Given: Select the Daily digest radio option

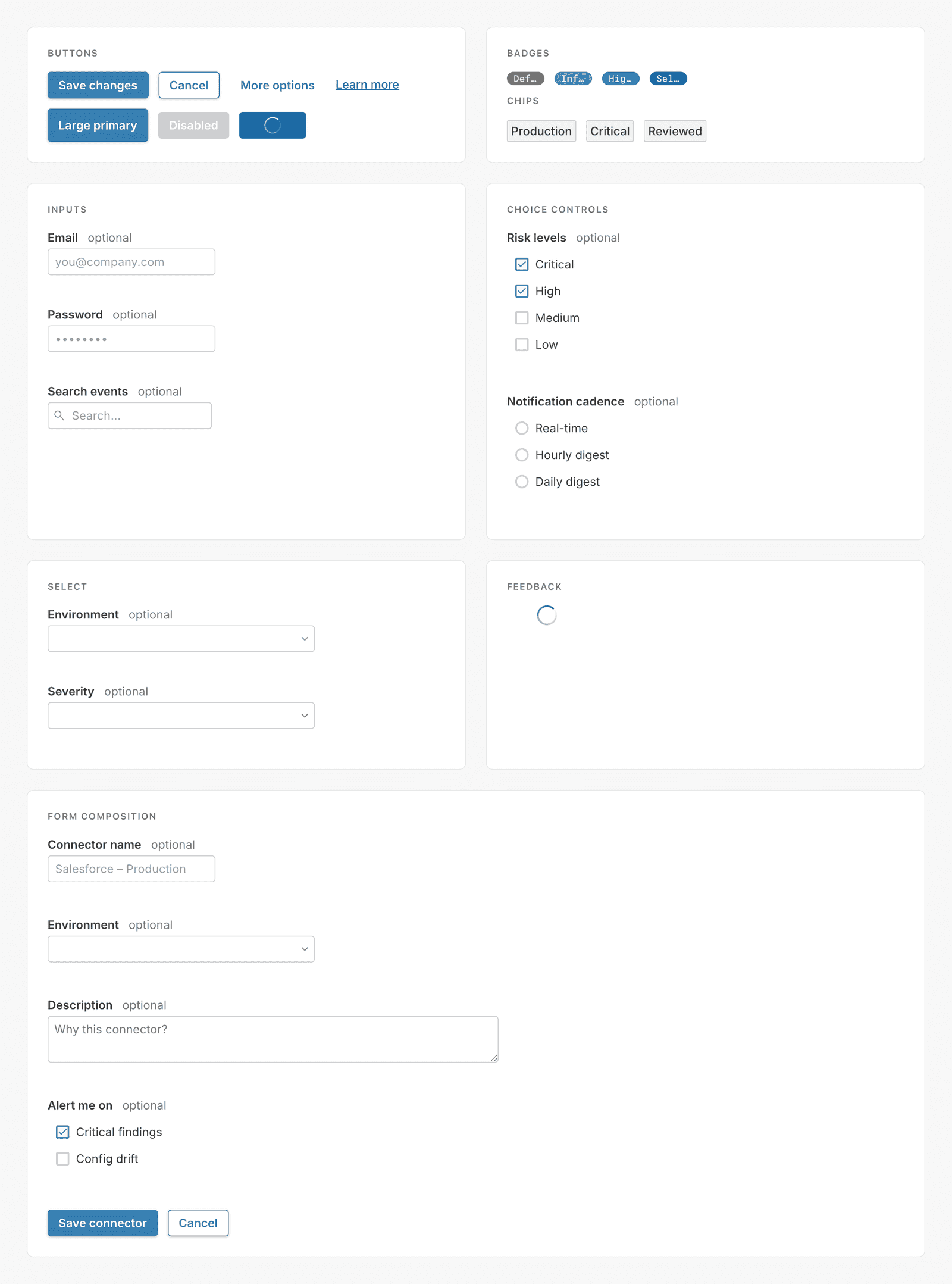Looking at the screenshot, I should click(x=522, y=482).
